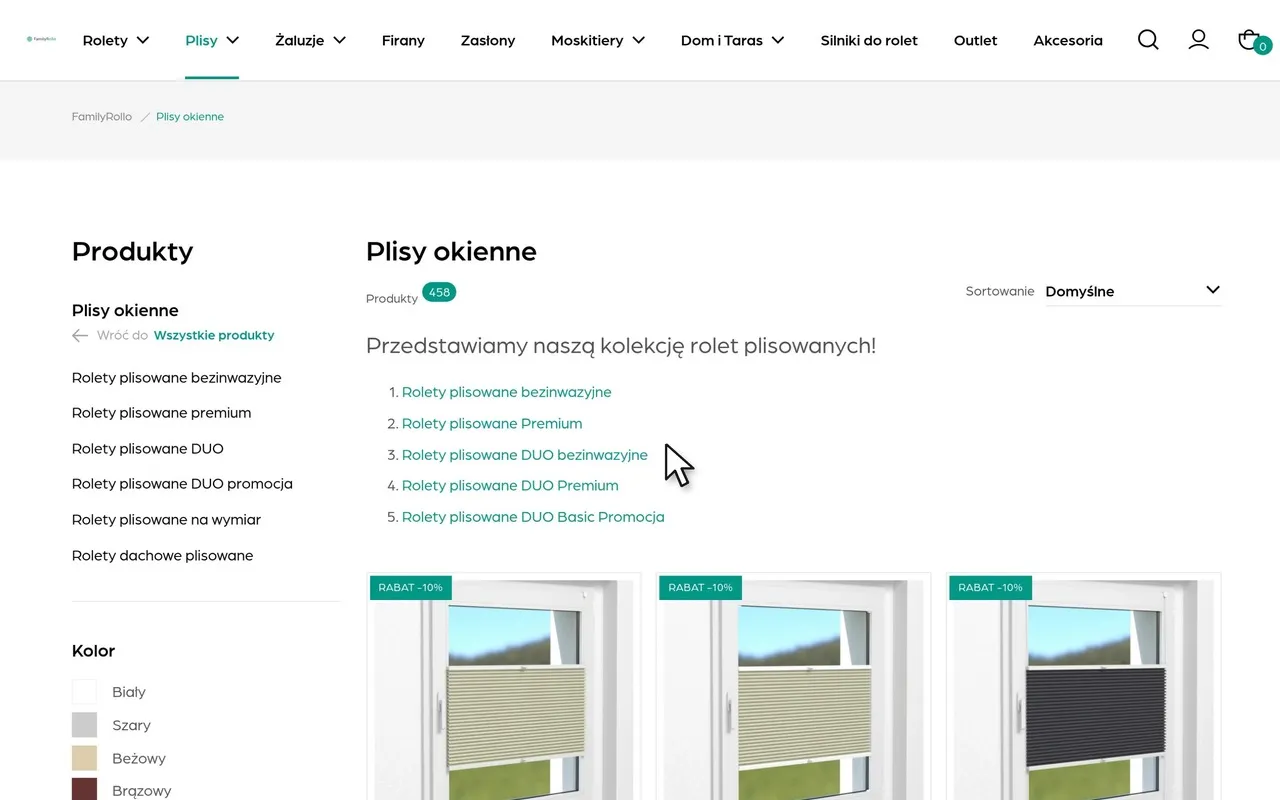Expand the Dom i Taras menu chevron
The height and width of the screenshot is (800, 1280).
tap(778, 40)
